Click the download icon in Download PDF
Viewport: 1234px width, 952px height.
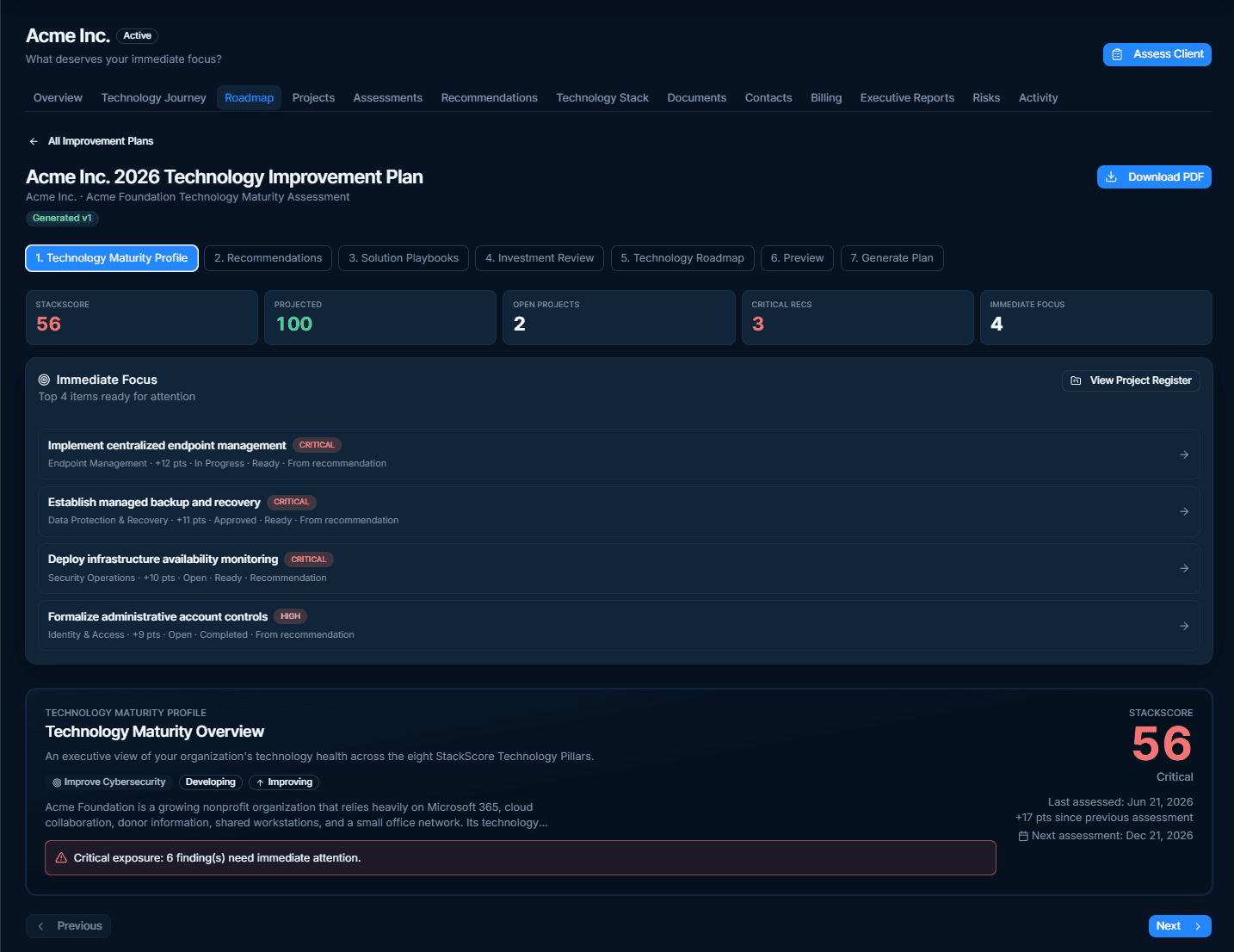pyautogui.click(x=1111, y=176)
